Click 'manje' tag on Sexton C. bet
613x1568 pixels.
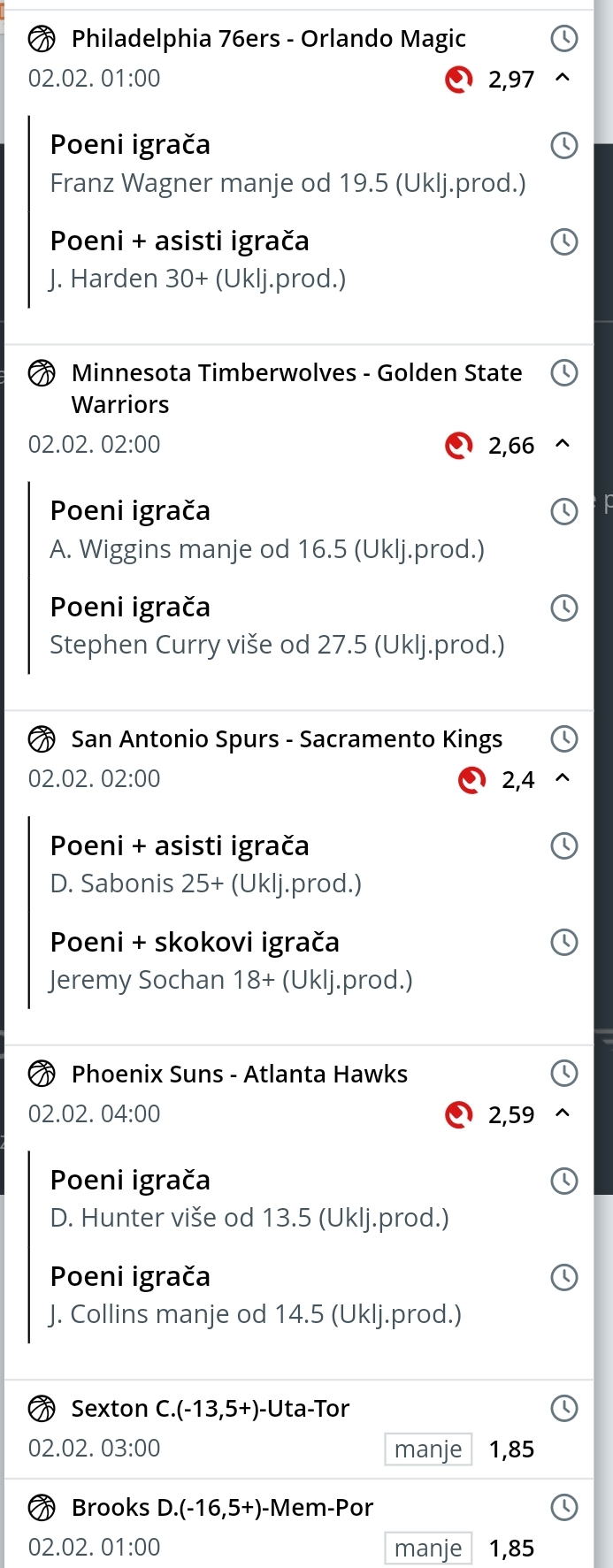[428, 1449]
